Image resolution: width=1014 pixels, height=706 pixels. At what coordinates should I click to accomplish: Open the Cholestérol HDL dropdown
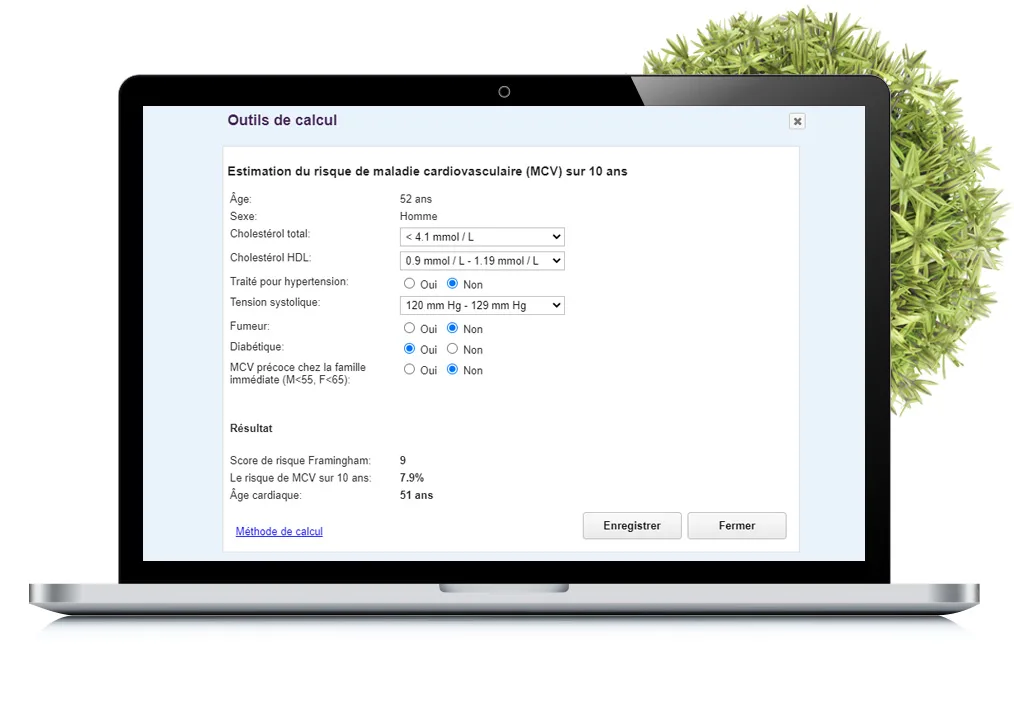coord(482,261)
